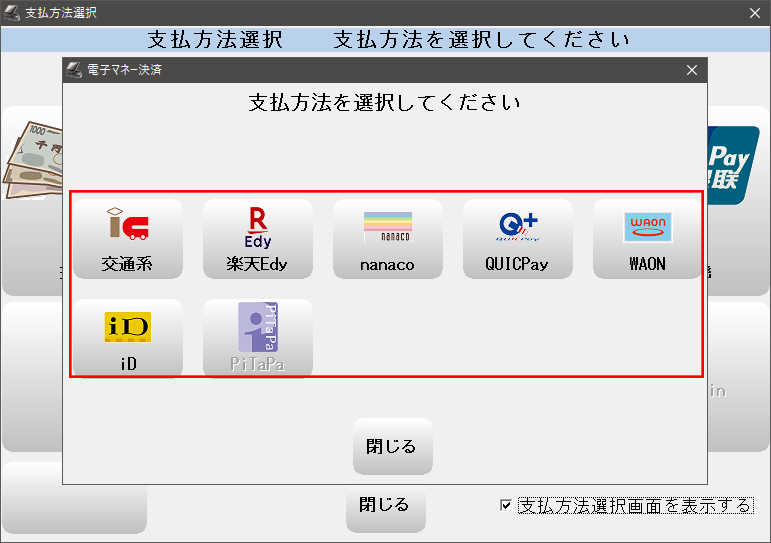Image resolution: width=771 pixels, height=543 pixels.
Task: Choose 楽天Edy as payment method
Action: click(257, 239)
